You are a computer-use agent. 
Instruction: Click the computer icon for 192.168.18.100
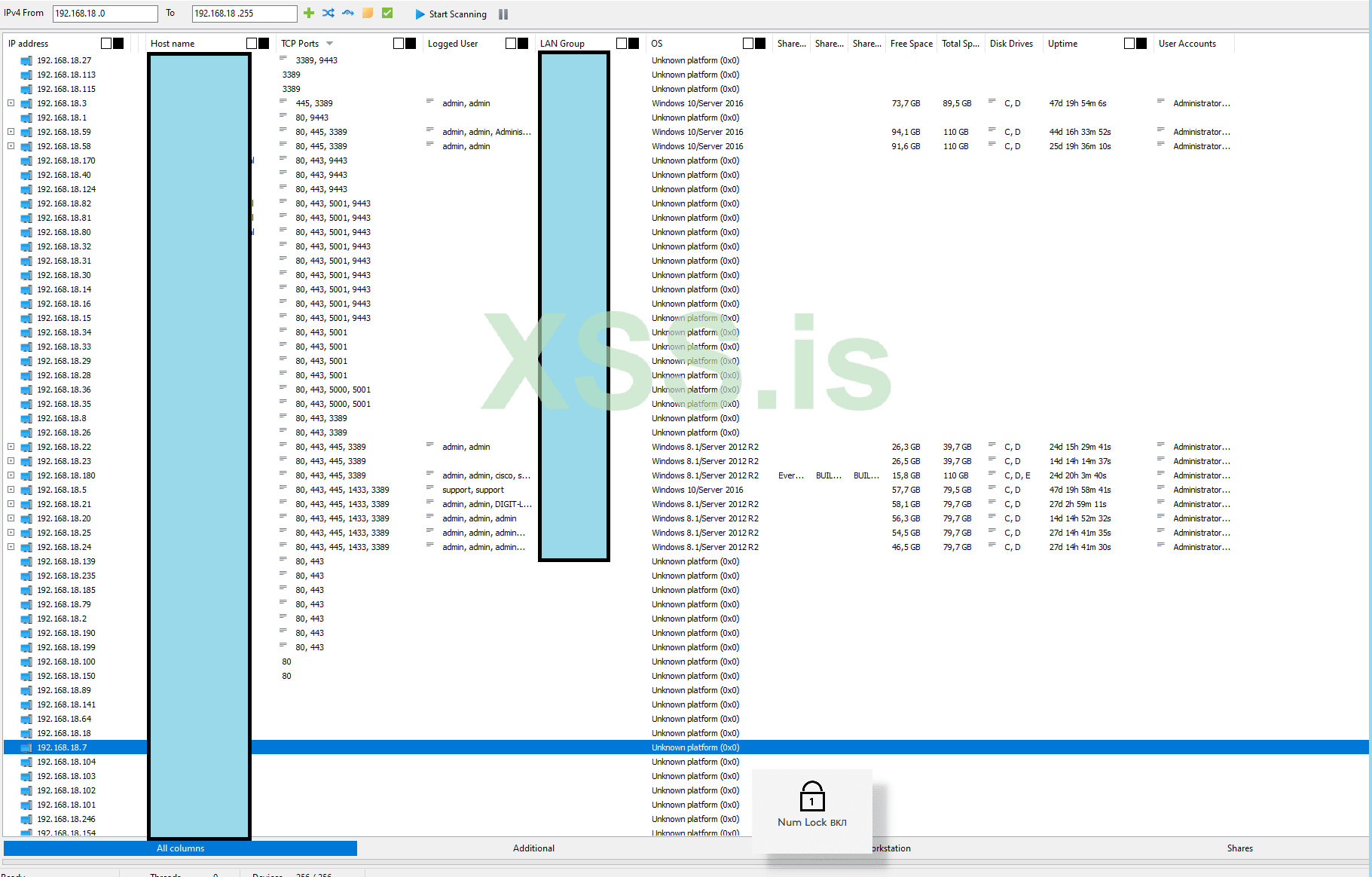[x=26, y=662]
